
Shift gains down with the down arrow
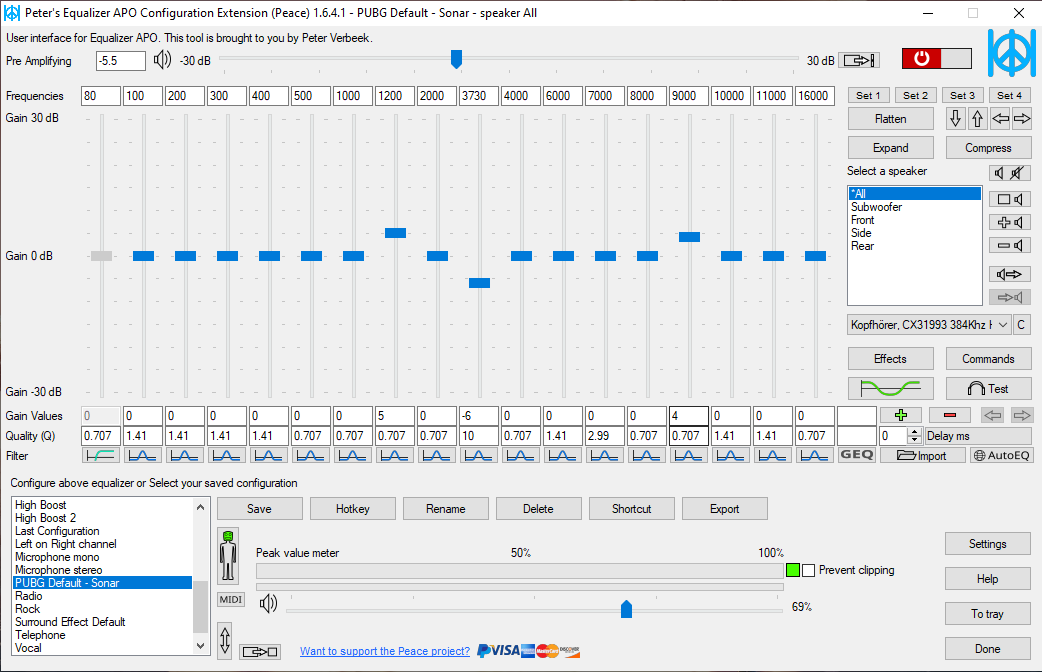pyautogui.click(x=956, y=119)
